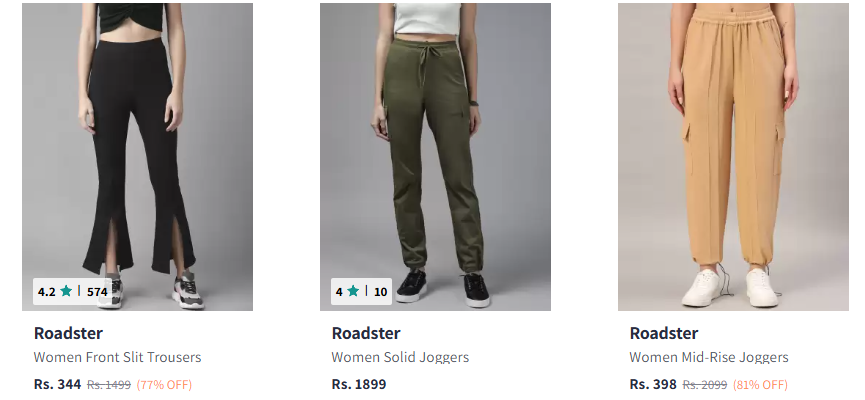
Task: Click the 81% OFF discount label
Action: point(760,385)
